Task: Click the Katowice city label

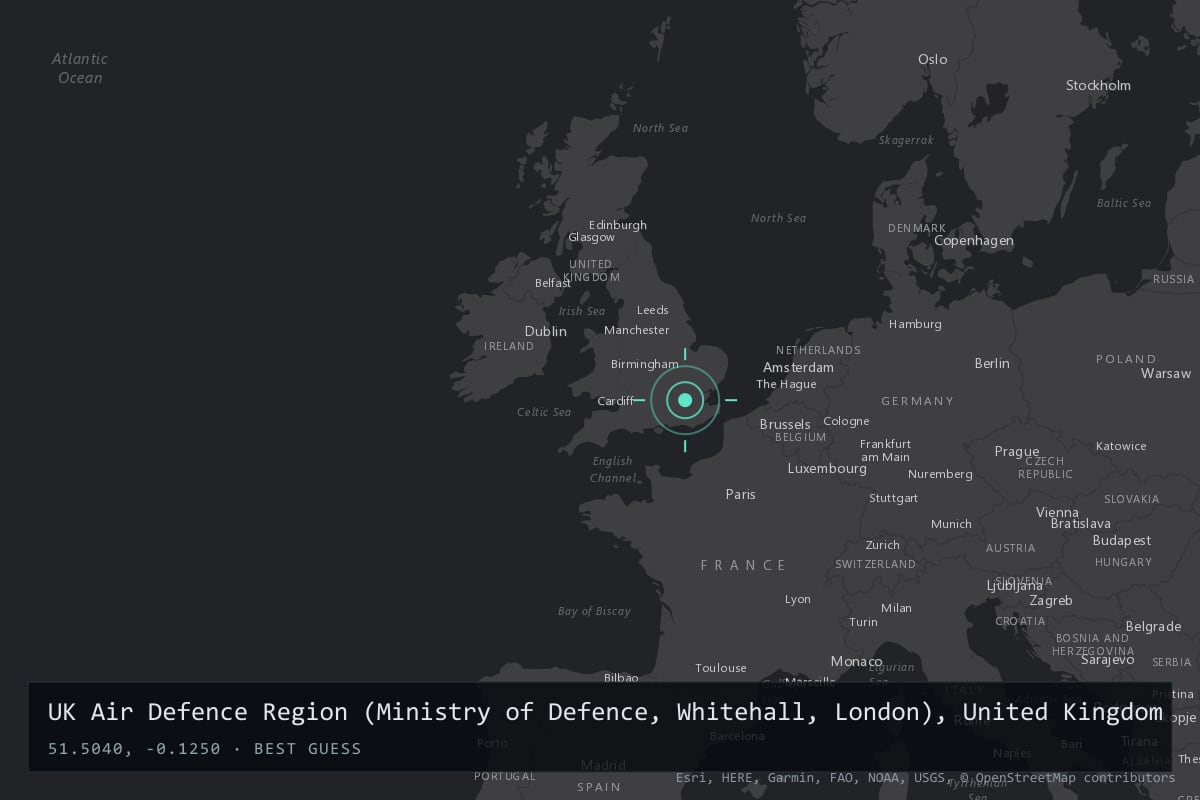Action: pos(1121,446)
